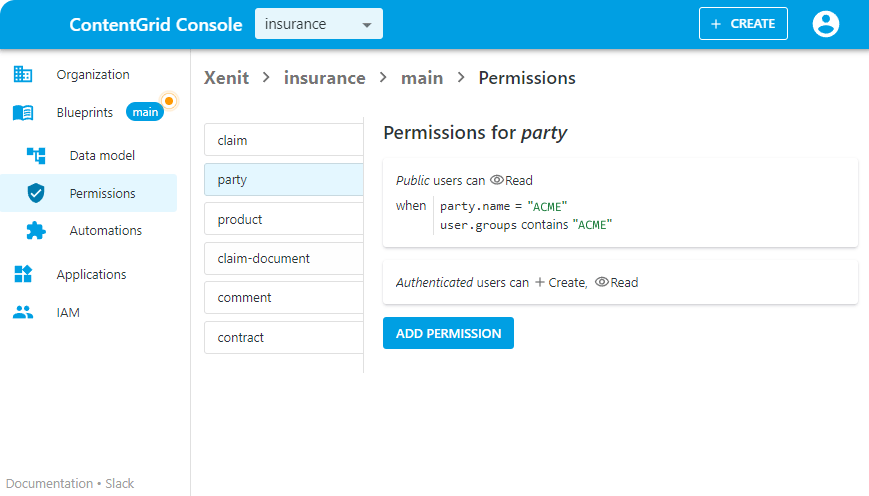The height and width of the screenshot is (496, 869).
Task: Select the contract entity tab
Action: [283, 337]
